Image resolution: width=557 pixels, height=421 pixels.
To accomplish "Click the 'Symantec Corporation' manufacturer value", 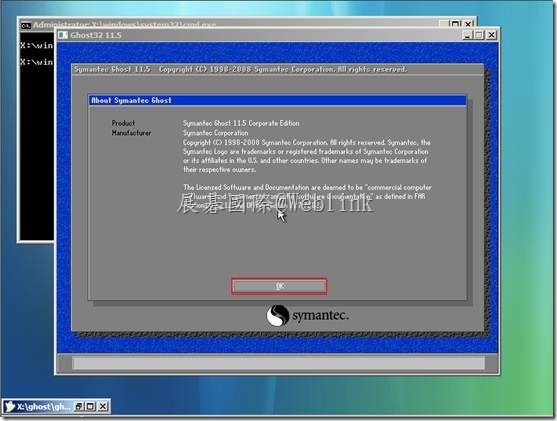I will (x=216, y=133).
